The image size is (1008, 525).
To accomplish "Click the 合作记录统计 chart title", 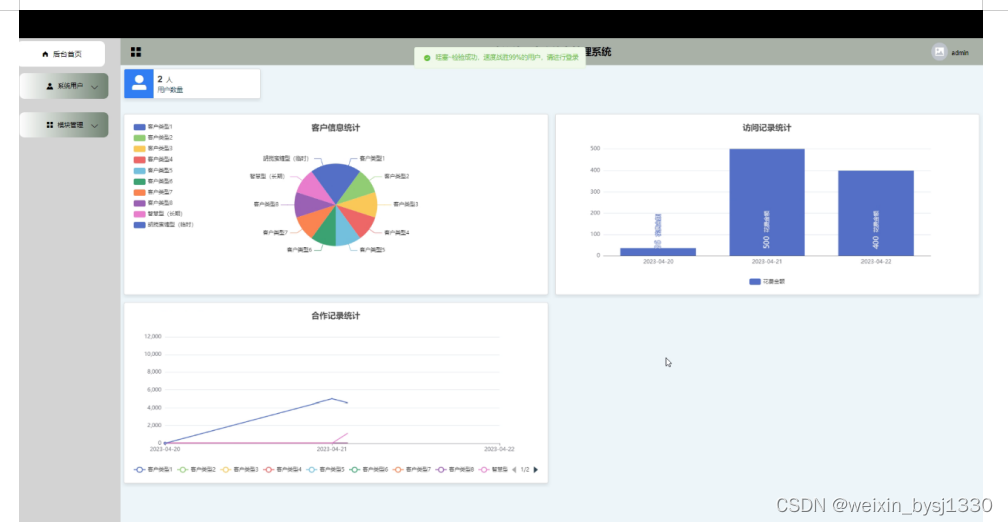I will 336,316.
